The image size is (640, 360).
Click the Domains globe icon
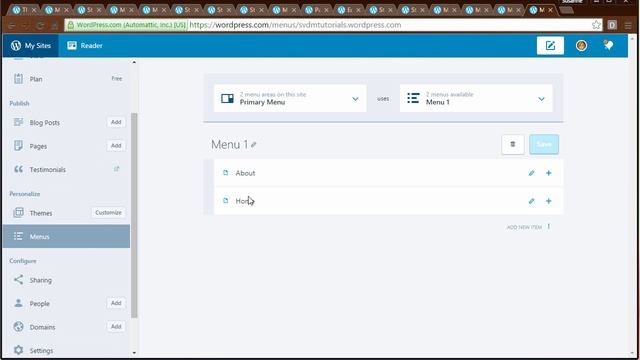[x=18, y=327]
